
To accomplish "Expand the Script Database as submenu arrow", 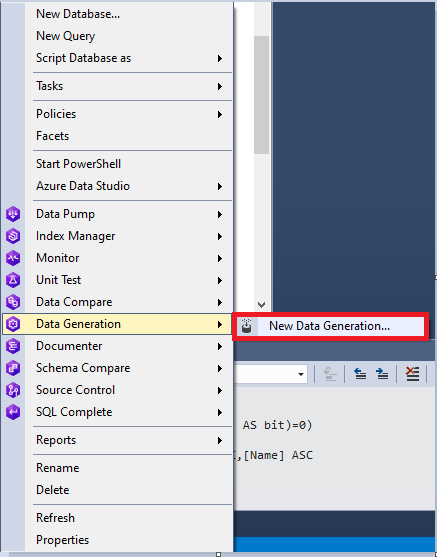I will (220, 59).
